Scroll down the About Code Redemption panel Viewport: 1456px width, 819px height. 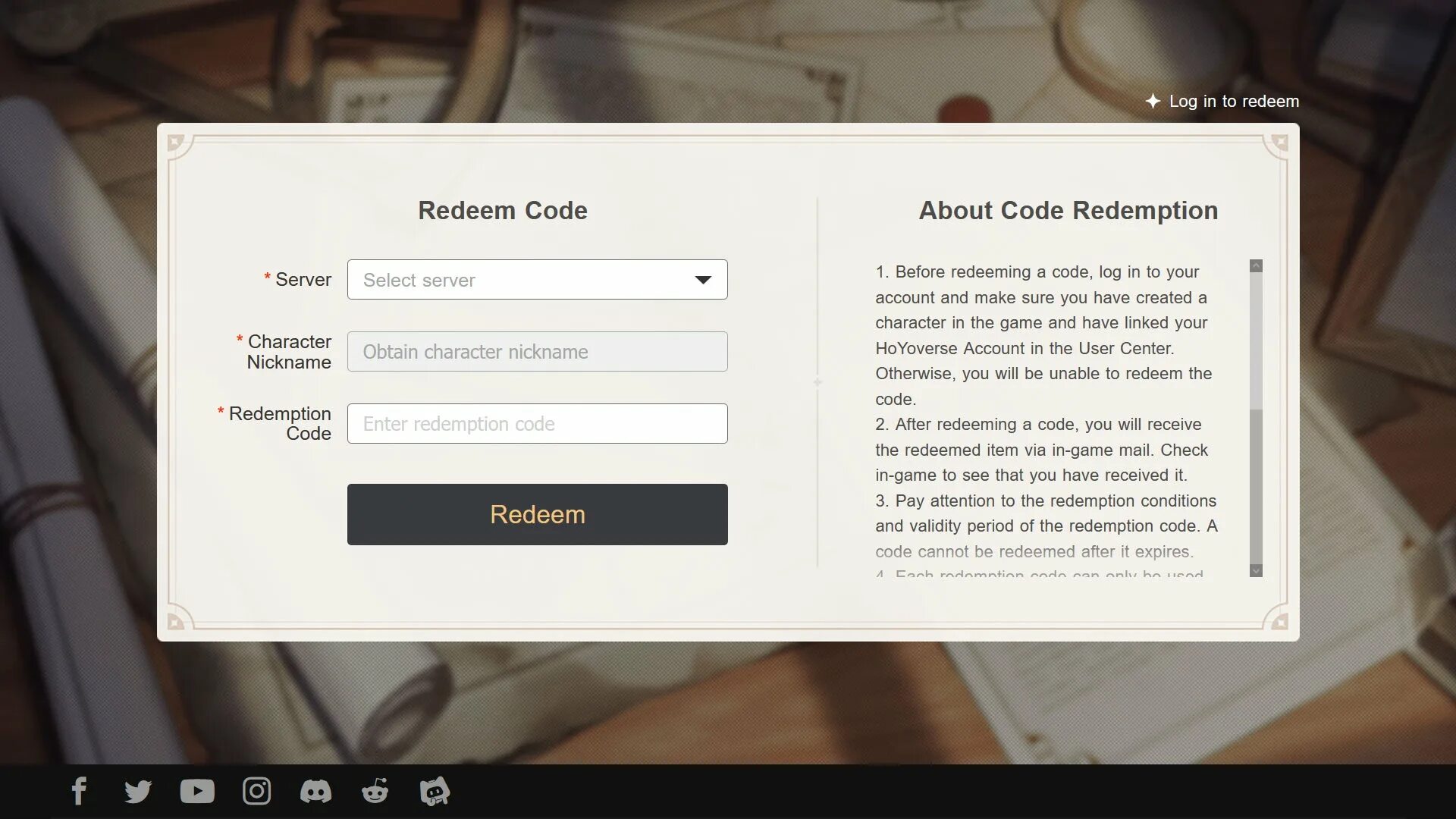pyautogui.click(x=1255, y=571)
